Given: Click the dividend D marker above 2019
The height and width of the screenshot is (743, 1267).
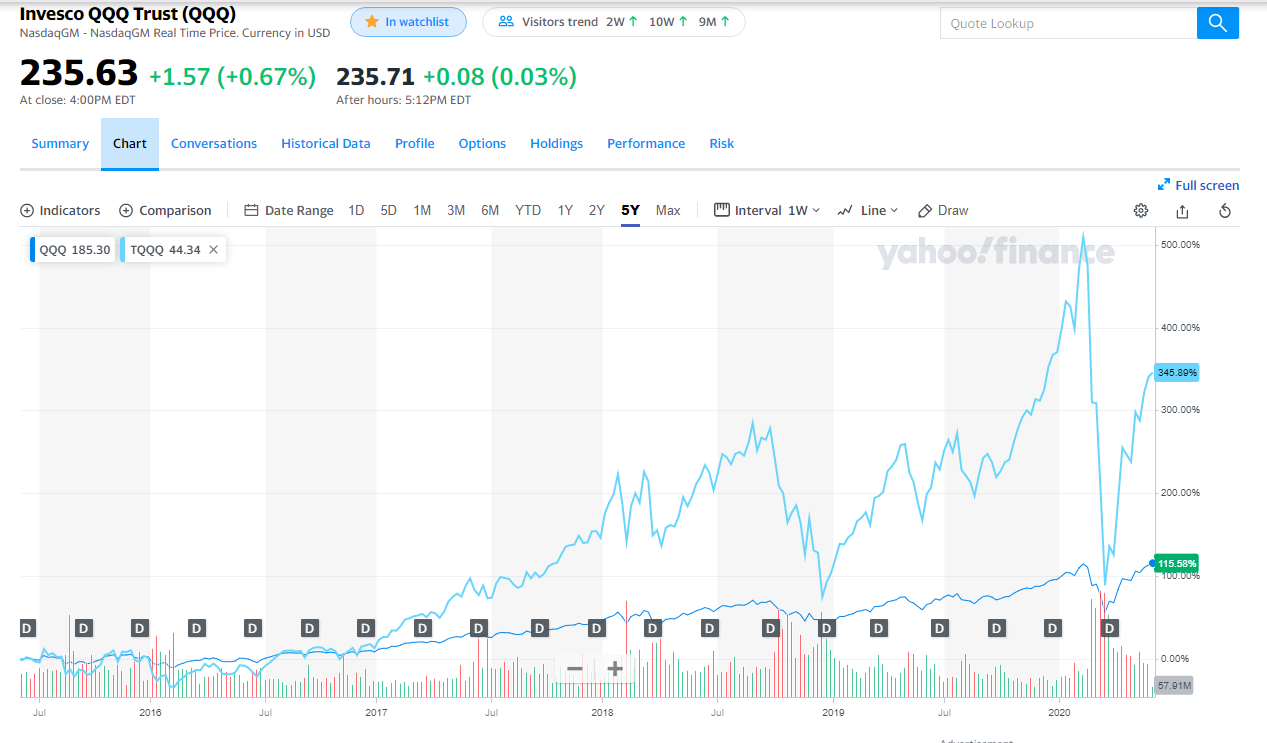Looking at the screenshot, I should [827, 628].
